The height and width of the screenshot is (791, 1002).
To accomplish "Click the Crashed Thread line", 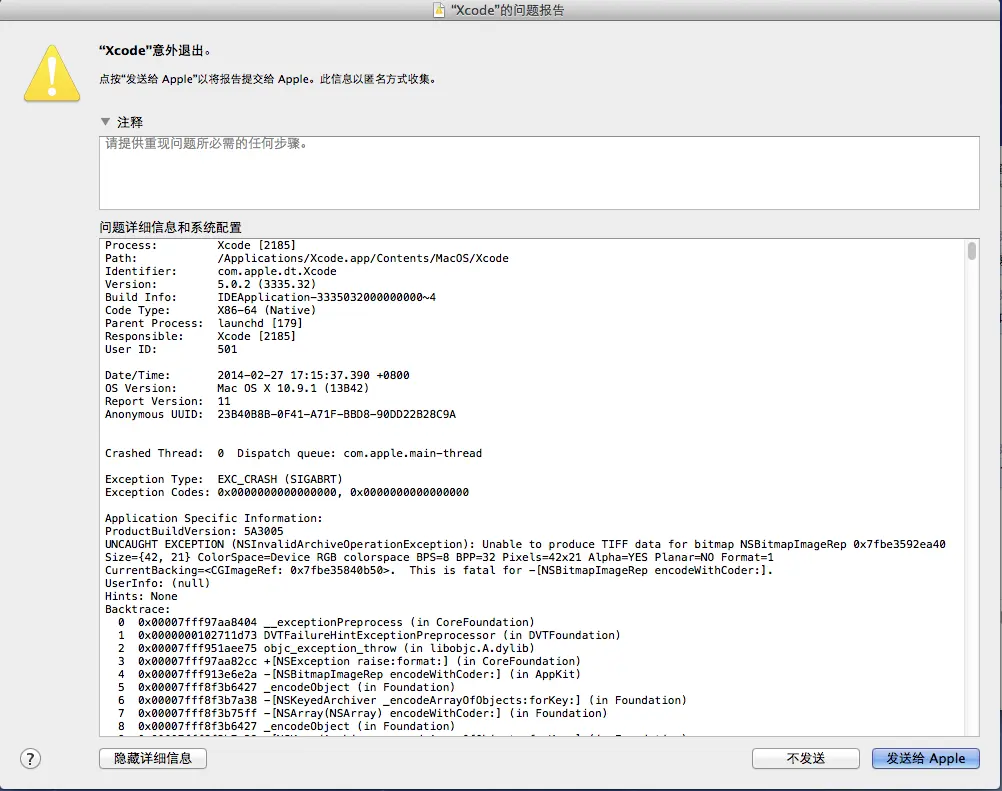I will [x=293, y=453].
